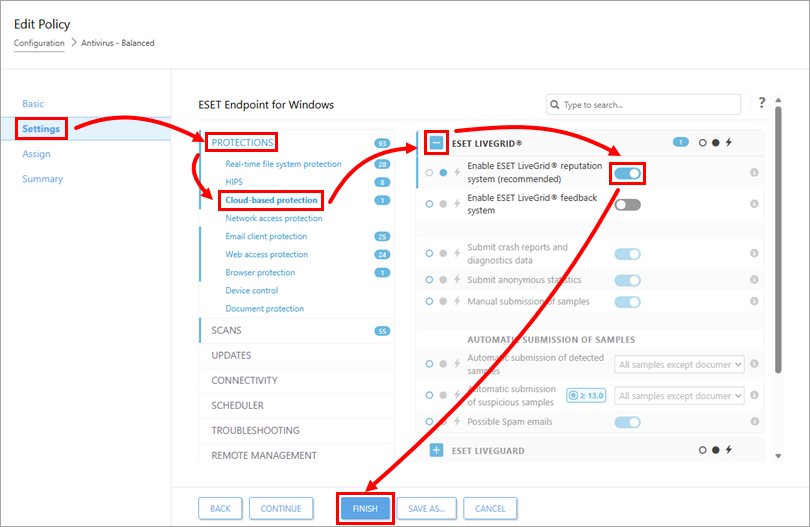Click the Type to search field

click(643, 104)
